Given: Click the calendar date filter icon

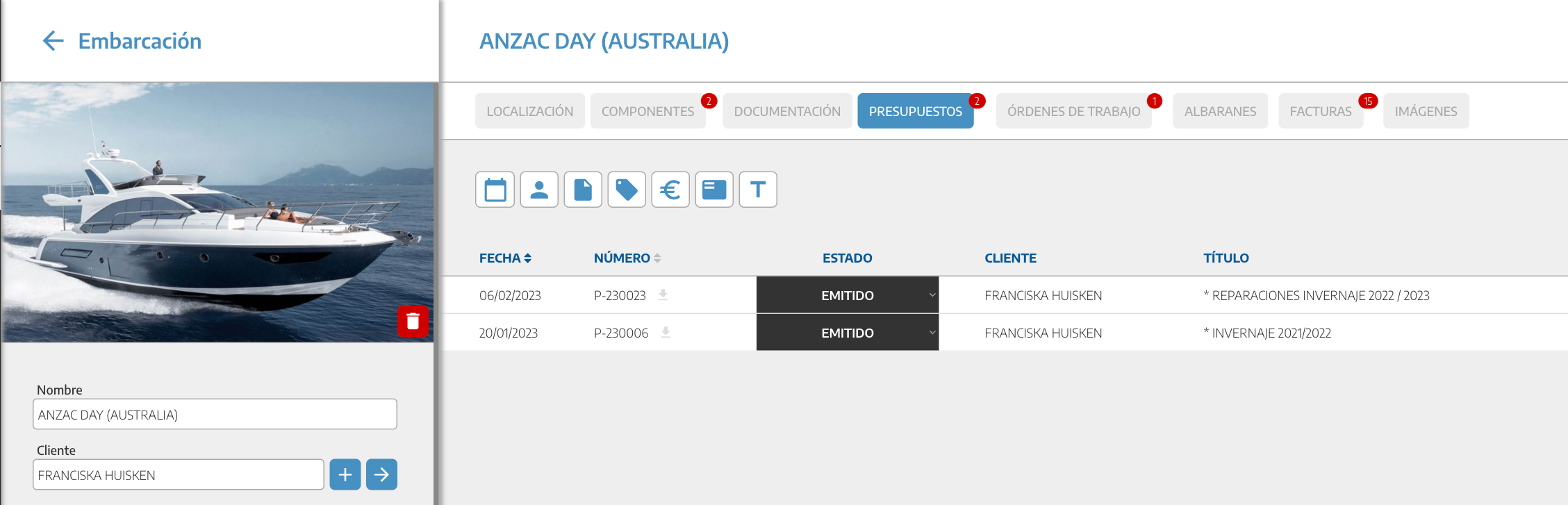Looking at the screenshot, I should (x=495, y=190).
